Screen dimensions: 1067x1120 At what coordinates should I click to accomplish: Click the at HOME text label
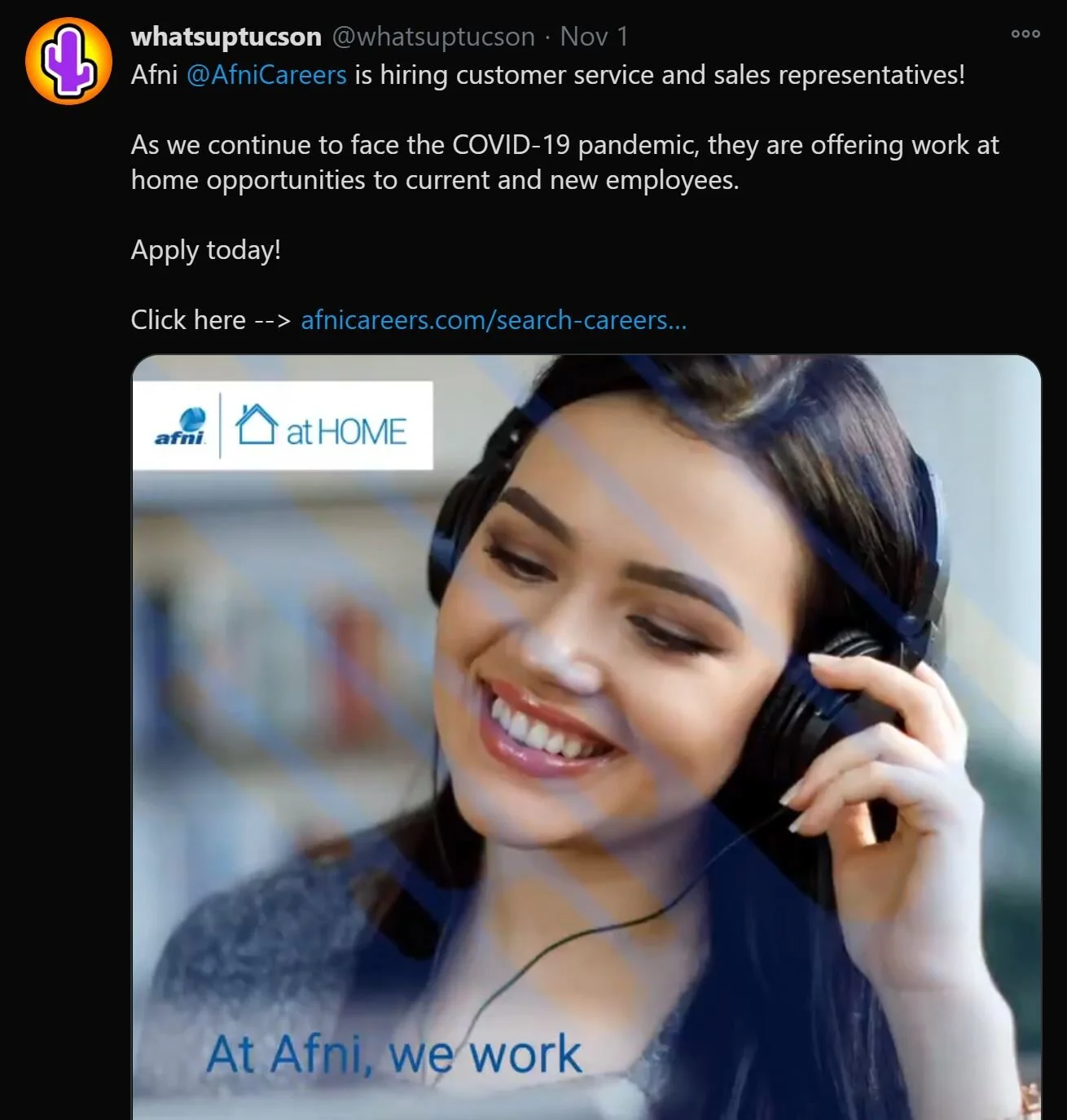pos(345,432)
